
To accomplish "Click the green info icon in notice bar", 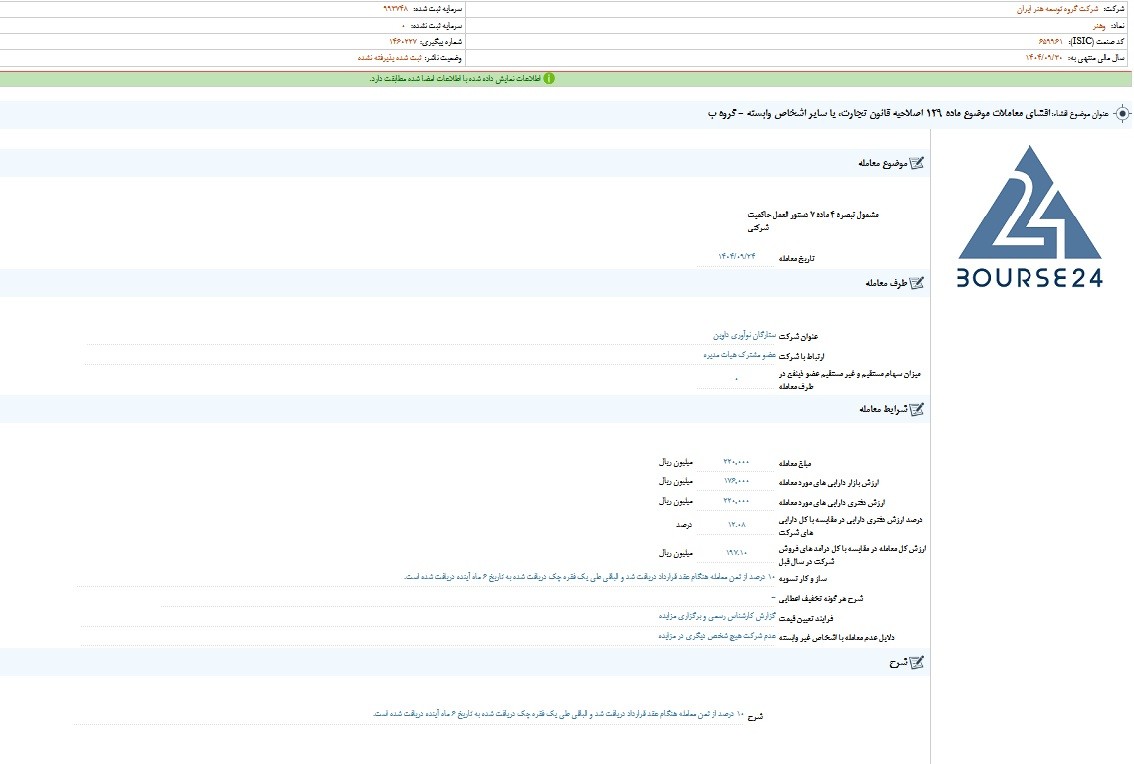I will click(x=549, y=78).
